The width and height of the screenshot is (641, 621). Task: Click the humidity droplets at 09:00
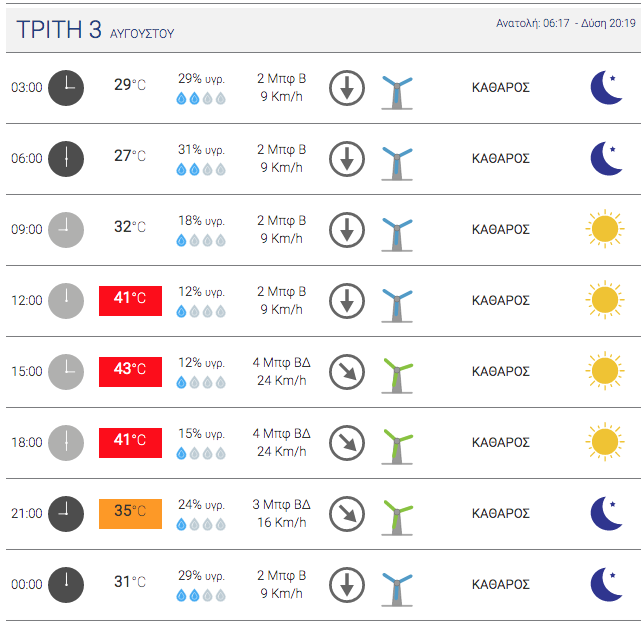(201, 241)
